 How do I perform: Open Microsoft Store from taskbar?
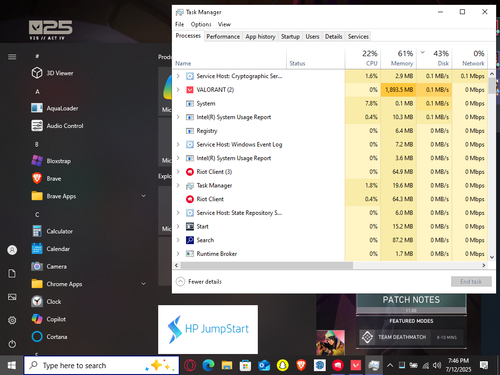[245, 366]
